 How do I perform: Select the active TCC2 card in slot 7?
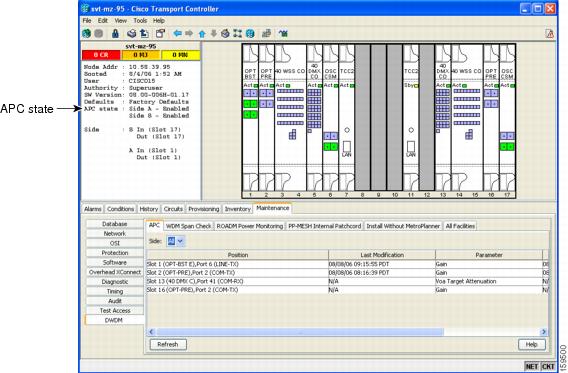point(346,117)
